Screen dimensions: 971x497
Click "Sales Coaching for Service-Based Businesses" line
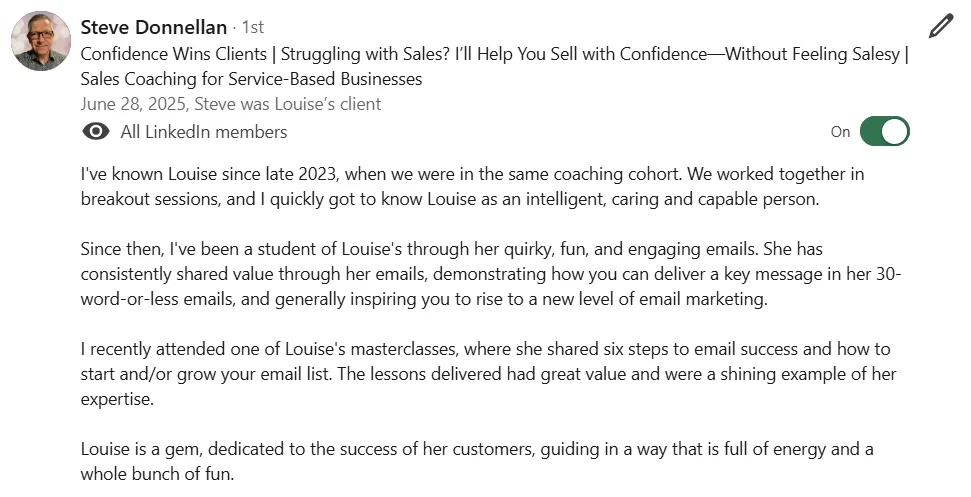coord(251,79)
